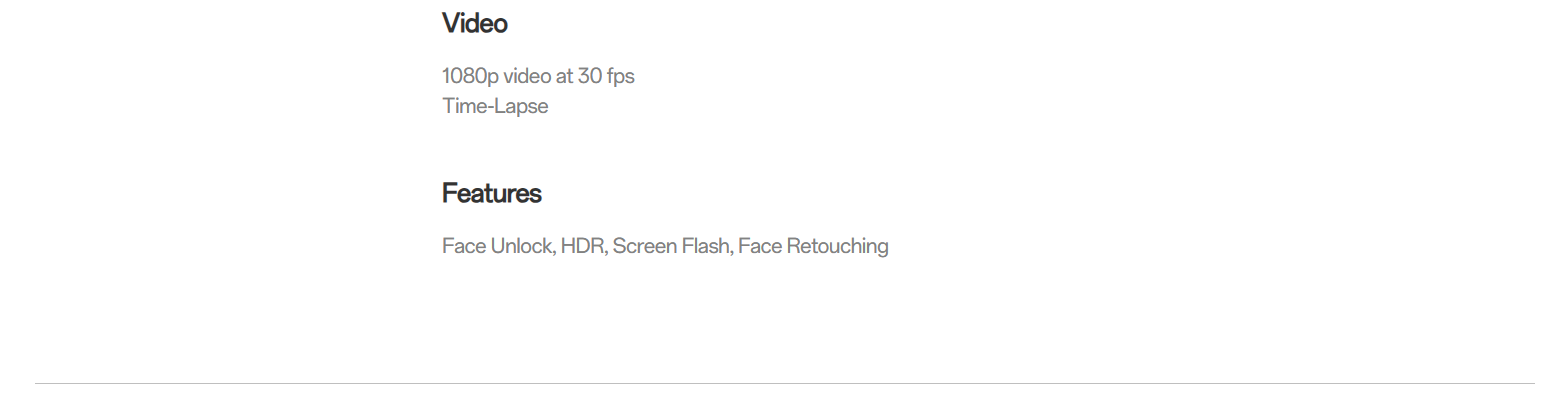The height and width of the screenshot is (417, 1568).
Task: Click the word 'Screen' in the features list
Action: [644, 246]
